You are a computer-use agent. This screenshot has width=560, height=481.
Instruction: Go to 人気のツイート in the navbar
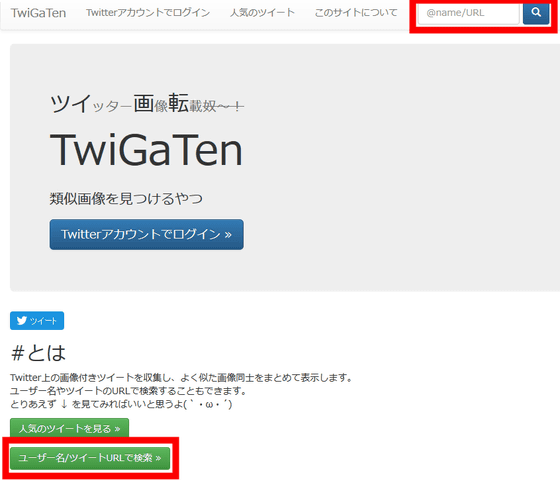tap(262, 13)
